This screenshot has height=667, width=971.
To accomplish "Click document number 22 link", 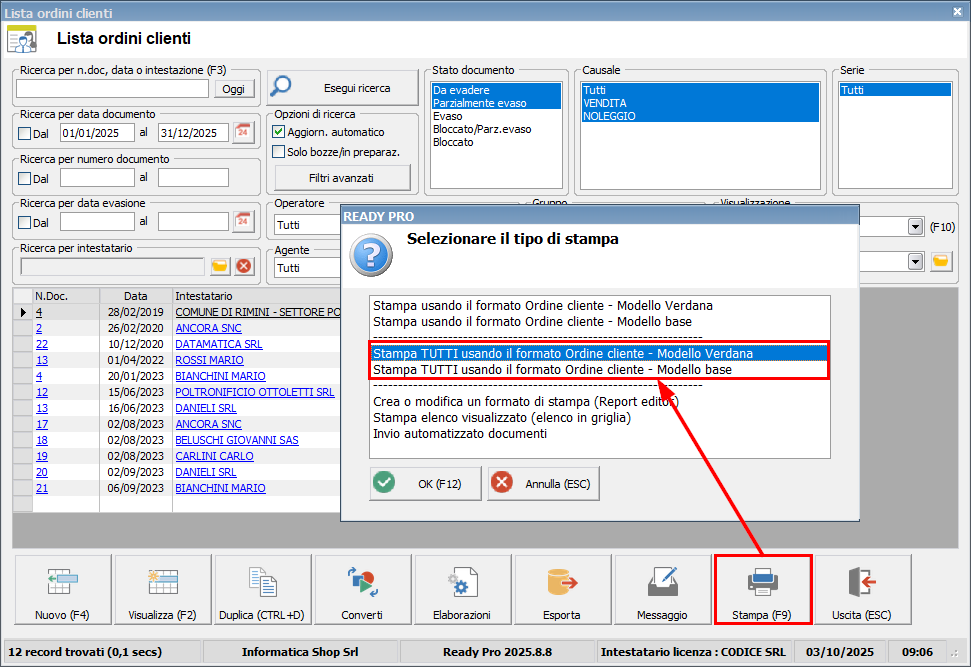I will (41, 344).
